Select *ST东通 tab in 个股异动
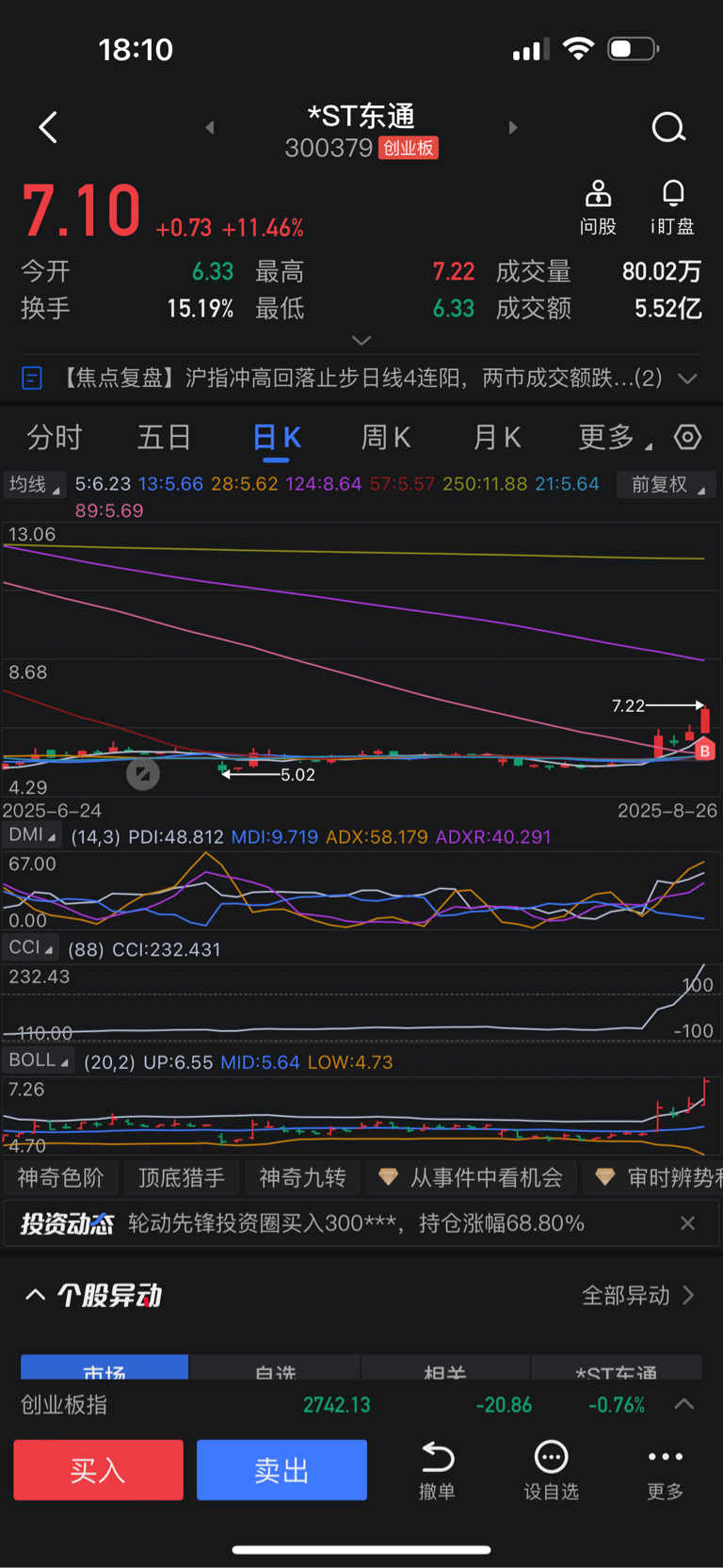723x1568 pixels. [617, 1367]
